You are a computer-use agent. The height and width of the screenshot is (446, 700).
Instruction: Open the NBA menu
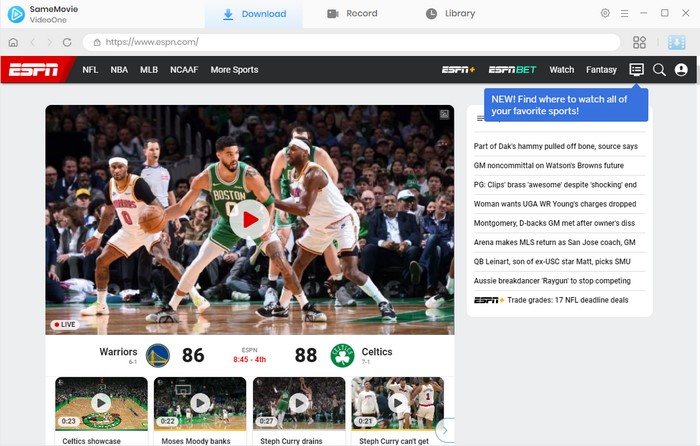tap(119, 70)
